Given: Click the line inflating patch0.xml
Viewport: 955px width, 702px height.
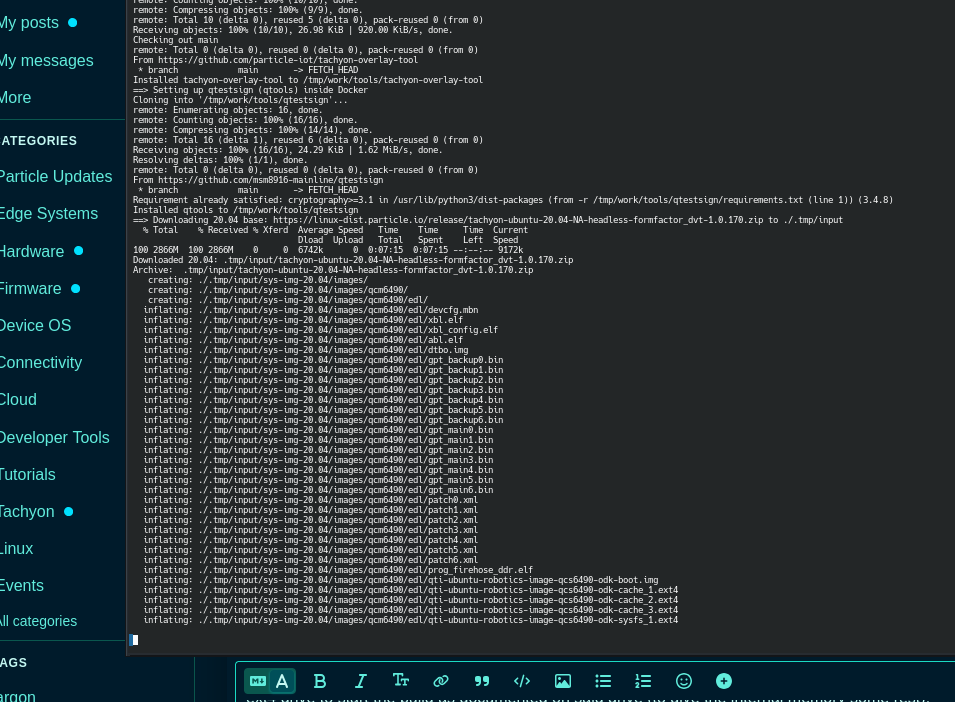Looking at the screenshot, I should 311,500.
